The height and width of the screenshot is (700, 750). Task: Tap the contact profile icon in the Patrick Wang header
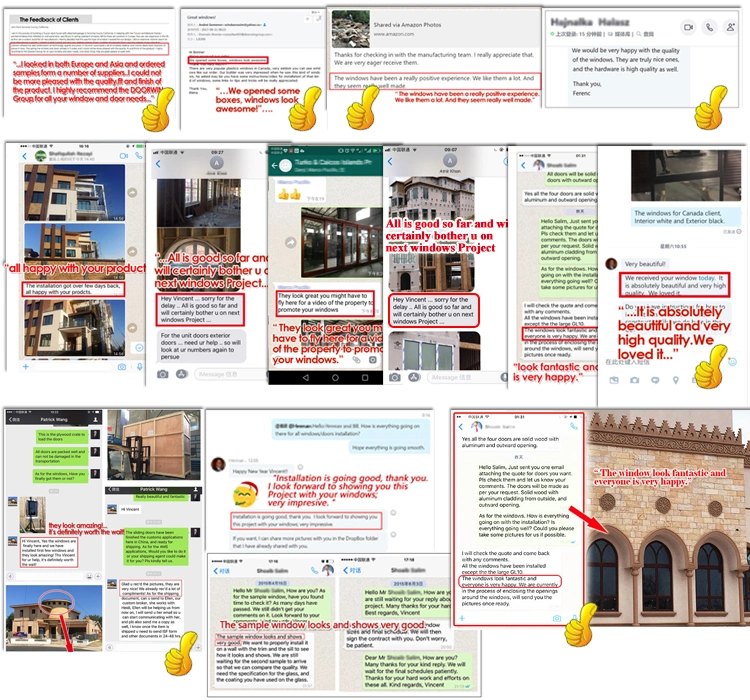tap(95, 419)
